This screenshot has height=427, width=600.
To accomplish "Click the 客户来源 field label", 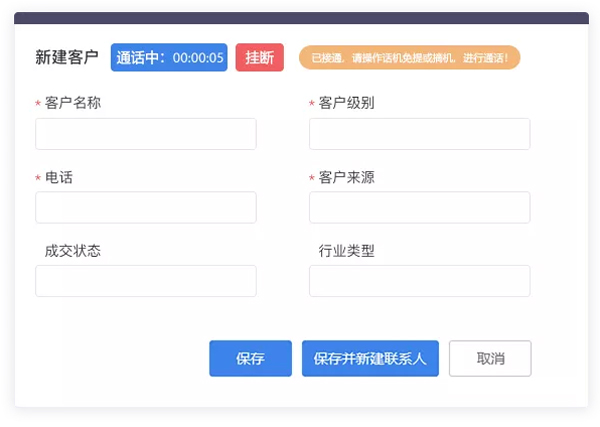I will coord(346,177).
